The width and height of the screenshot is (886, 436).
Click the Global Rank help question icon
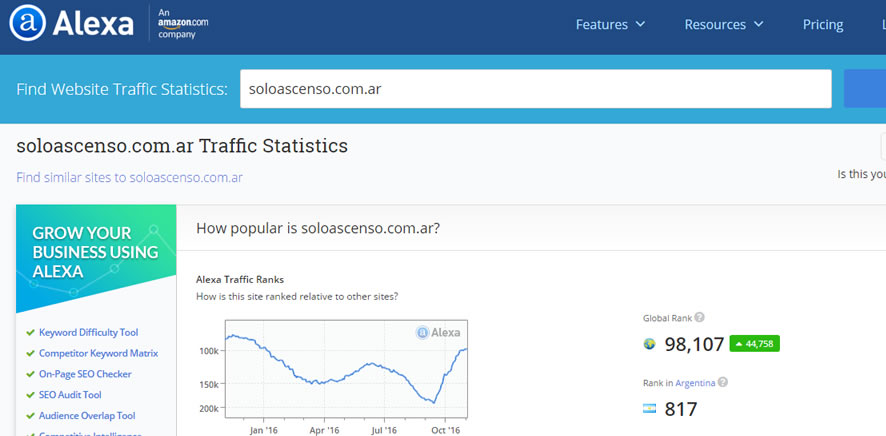(x=700, y=317)
